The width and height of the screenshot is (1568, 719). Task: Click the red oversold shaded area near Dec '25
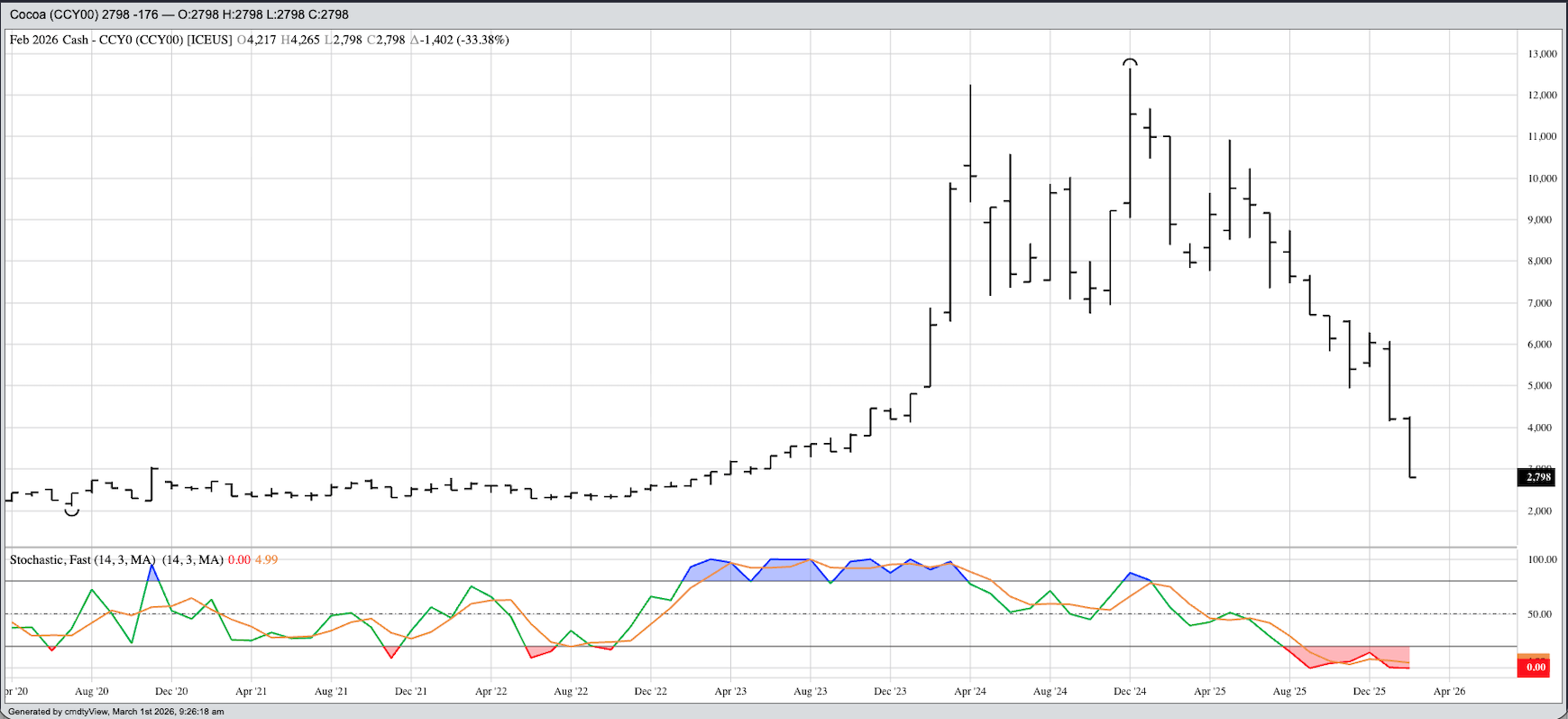[x=1353, y=654]
